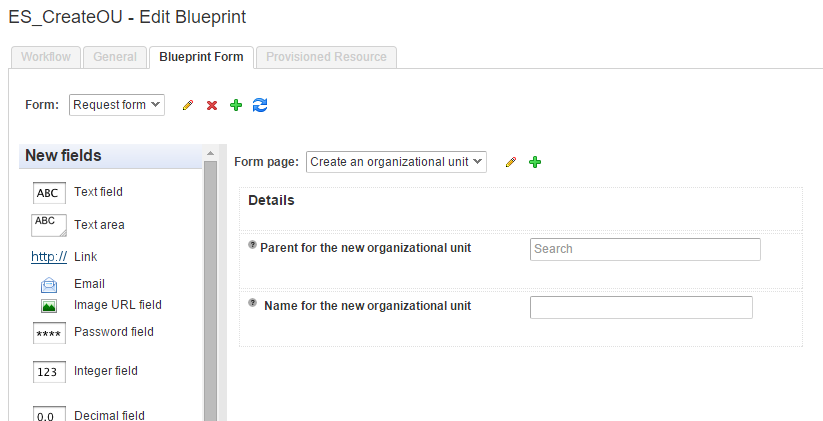Open the Form page dropdown
This screenshot has width=823, height=421.
pos(396,162)
